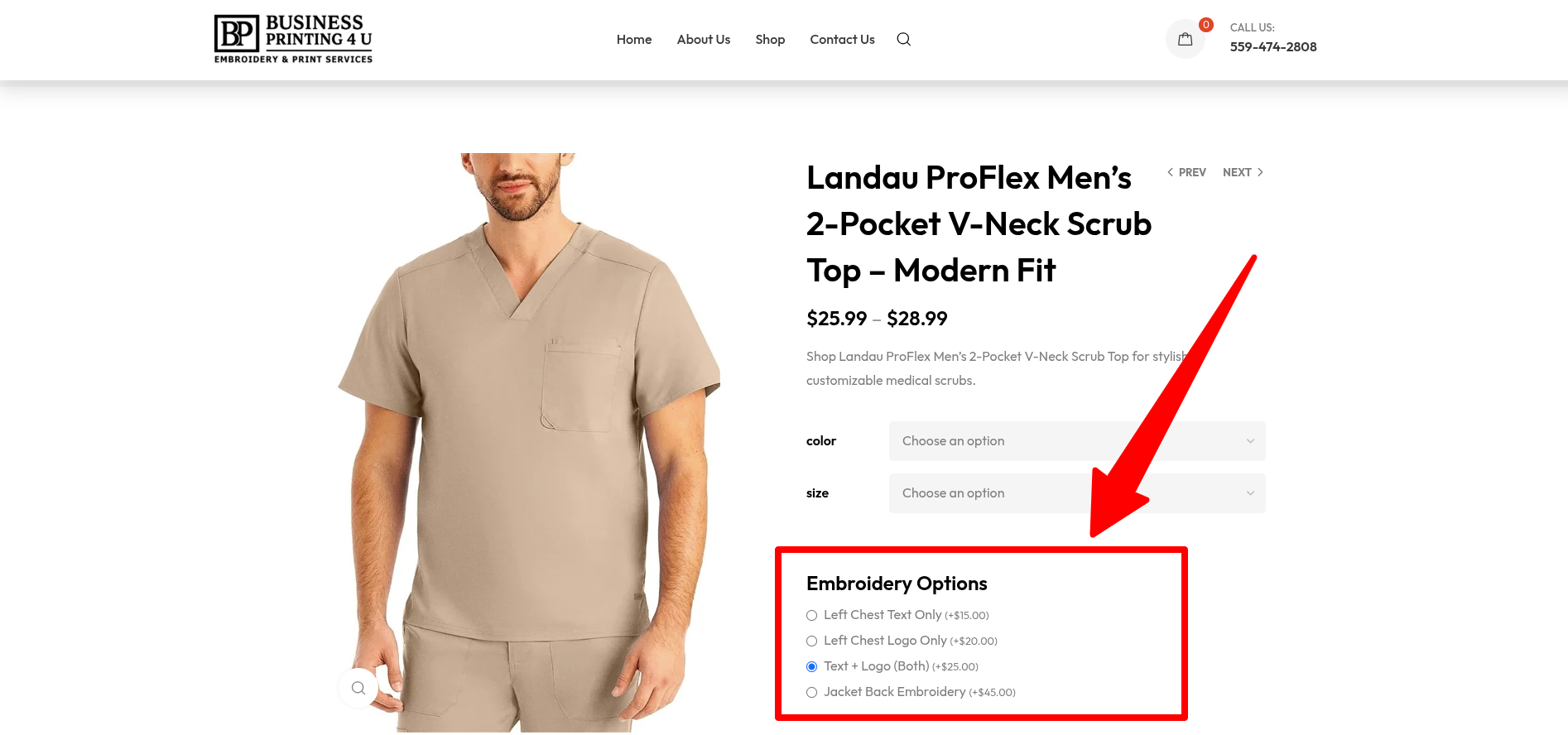Open the Shop menu item
This screenshot has width=1568, height=735.
pyautogui.click(x=770, y=39)
